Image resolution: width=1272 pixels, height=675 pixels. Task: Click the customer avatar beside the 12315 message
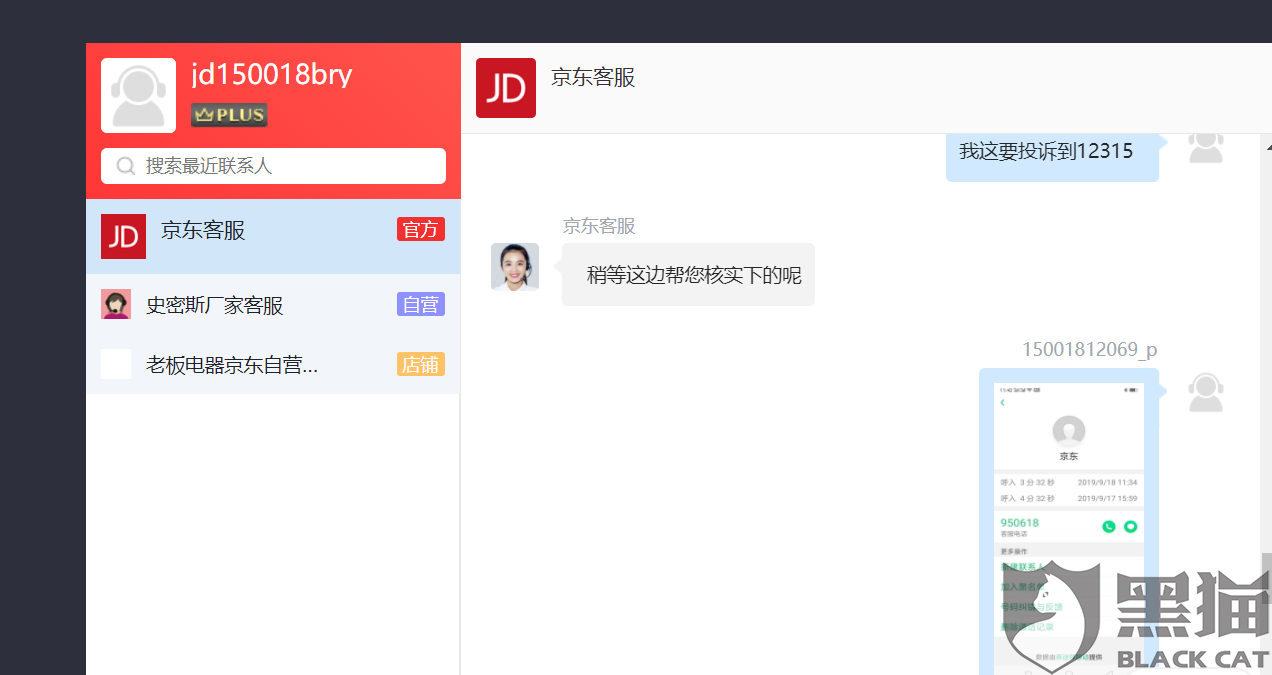1206,147
